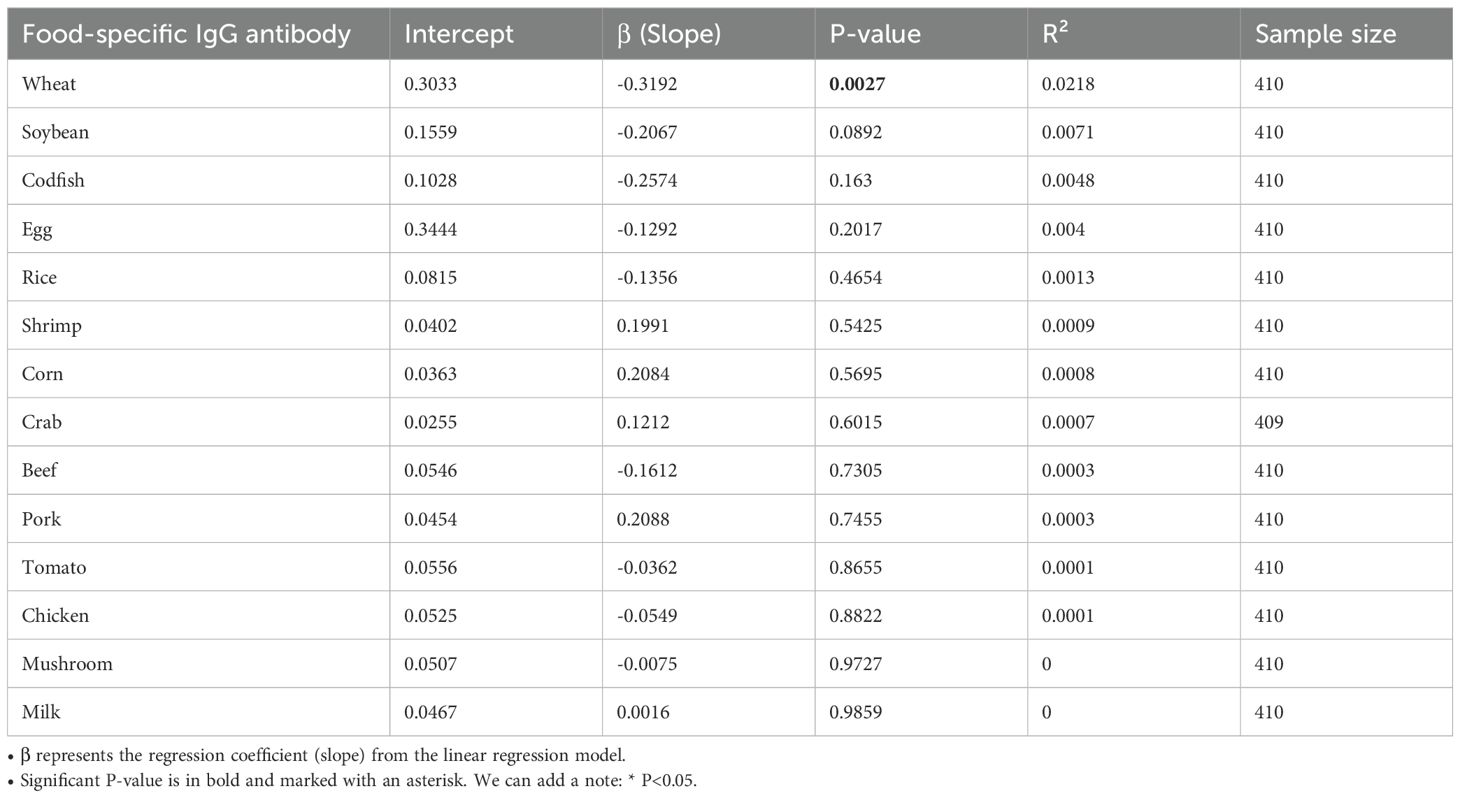This screenshot has height=798, width=1460.
Task: Select the Tomato R² value 0.0001
Action: (x=1068, y=567)
